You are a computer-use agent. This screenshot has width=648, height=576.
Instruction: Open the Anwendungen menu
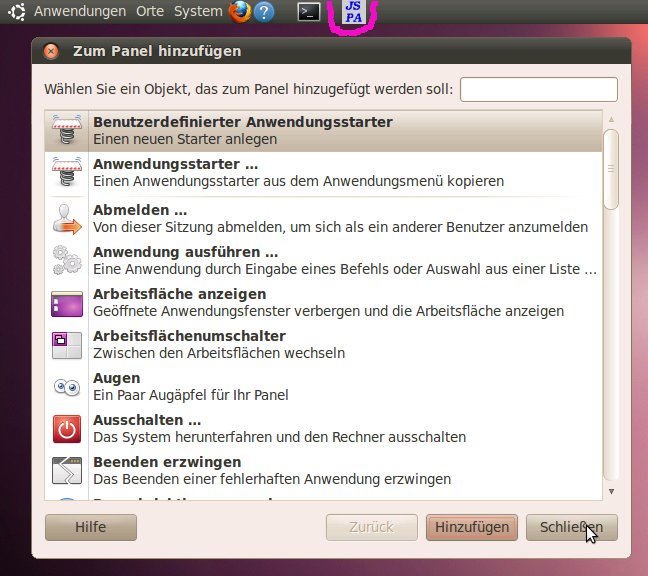pos(80,12)
